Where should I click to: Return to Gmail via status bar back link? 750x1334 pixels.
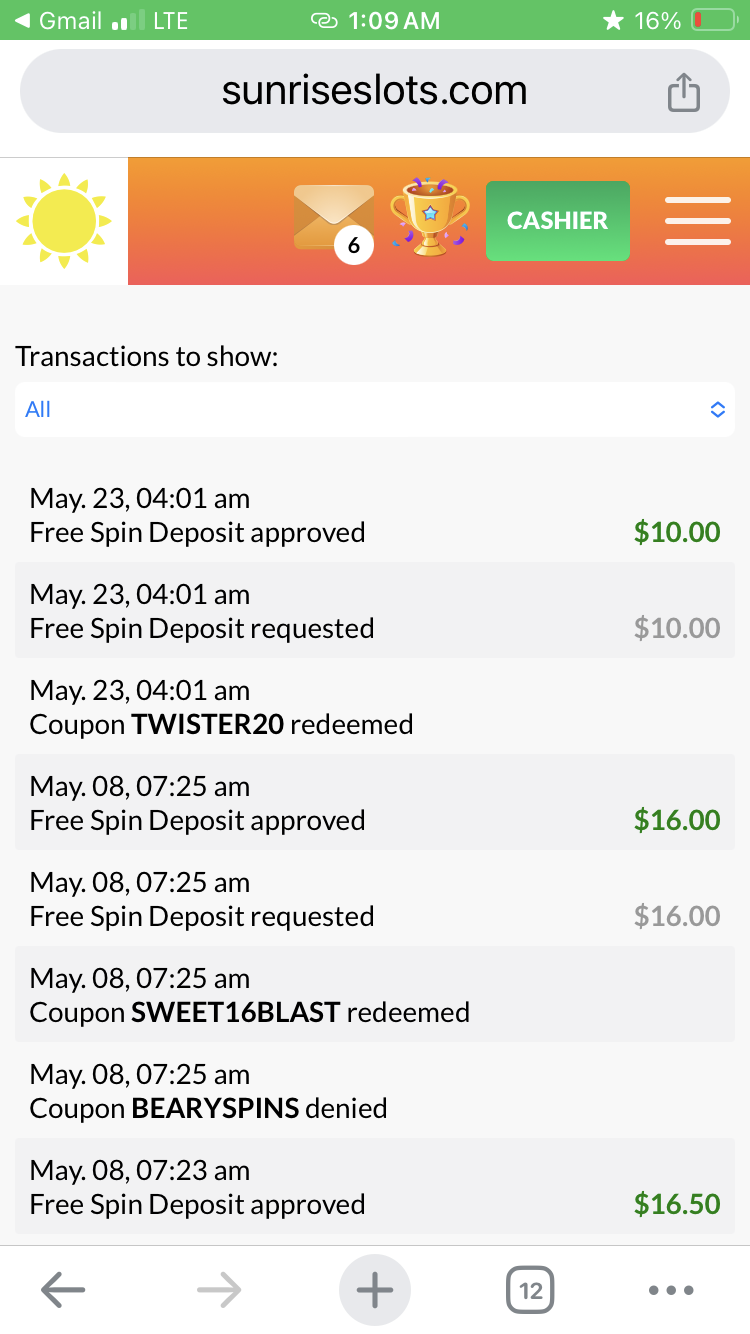pyautogui.click(x=60, y=20)
